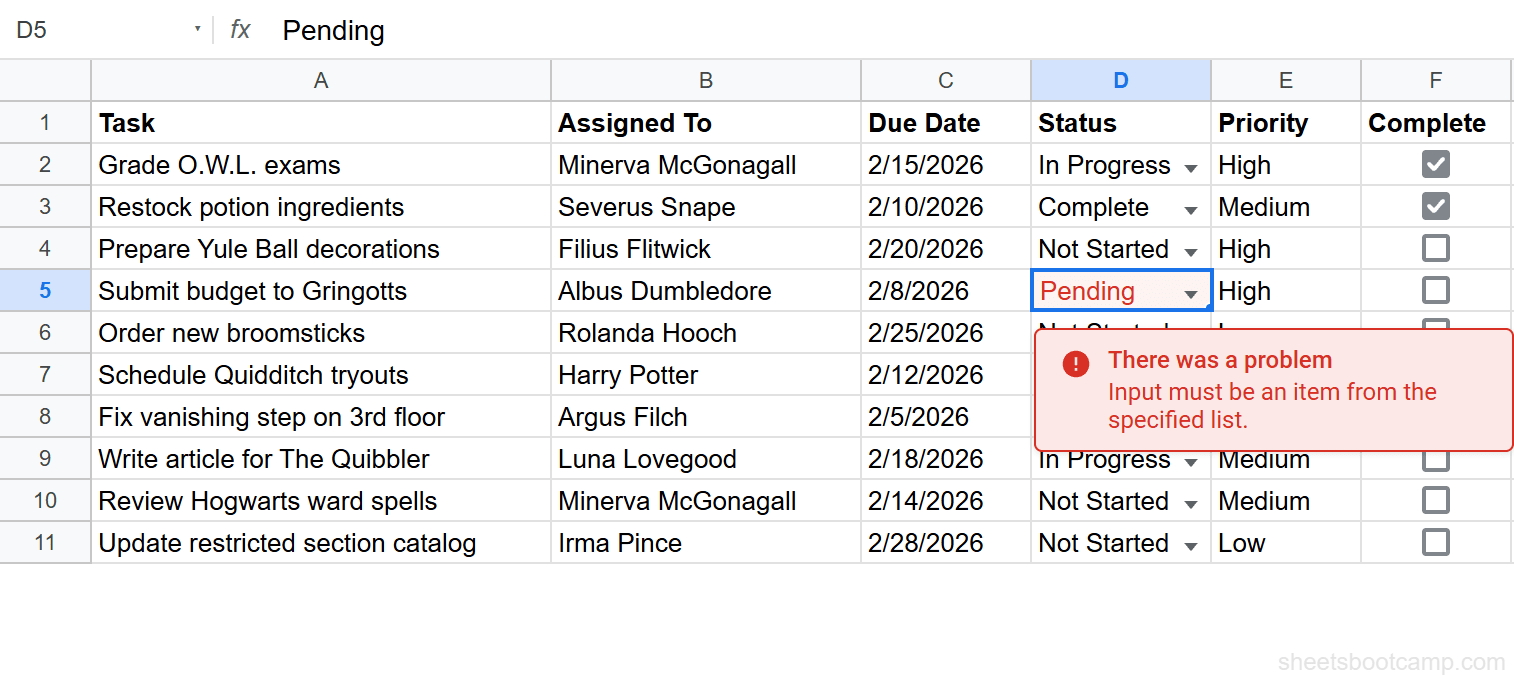Image resolution: width=1514 pixels, height=680 pixels.
Task: Select the cell with Submit budget to Gringotts
Action: (320, 291)
